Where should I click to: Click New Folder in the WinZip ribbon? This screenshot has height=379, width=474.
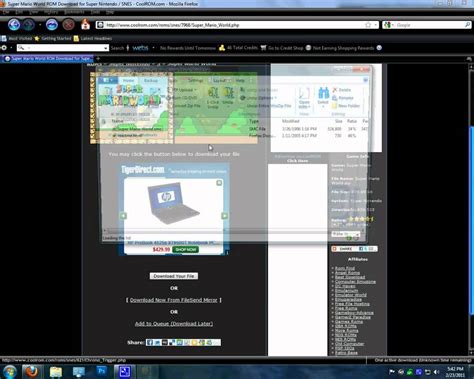pos(346,106)
